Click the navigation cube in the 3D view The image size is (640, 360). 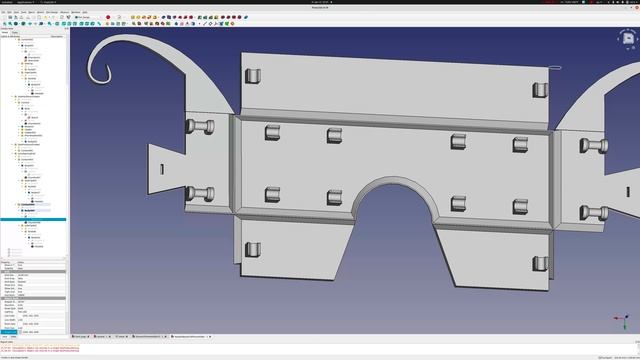click(629, 38)
